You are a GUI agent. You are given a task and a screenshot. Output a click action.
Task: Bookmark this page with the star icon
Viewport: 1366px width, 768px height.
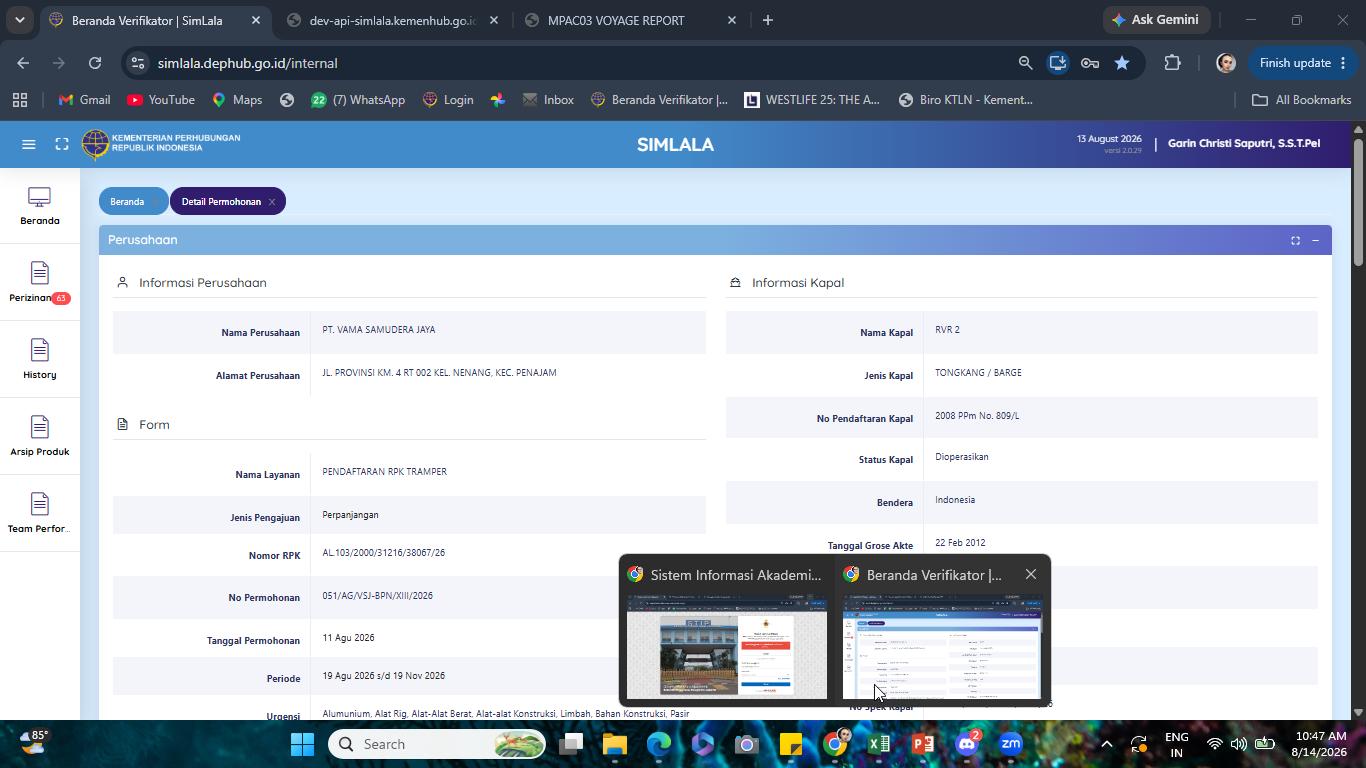[1122, 63]
